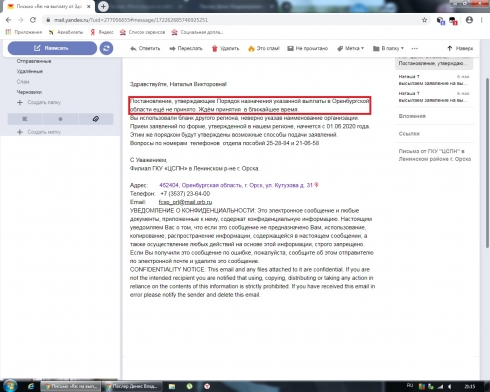Viewport: 490px width, 392px height.
Task: Open the green round taskbar icon
Action: [x=190, y=386]
